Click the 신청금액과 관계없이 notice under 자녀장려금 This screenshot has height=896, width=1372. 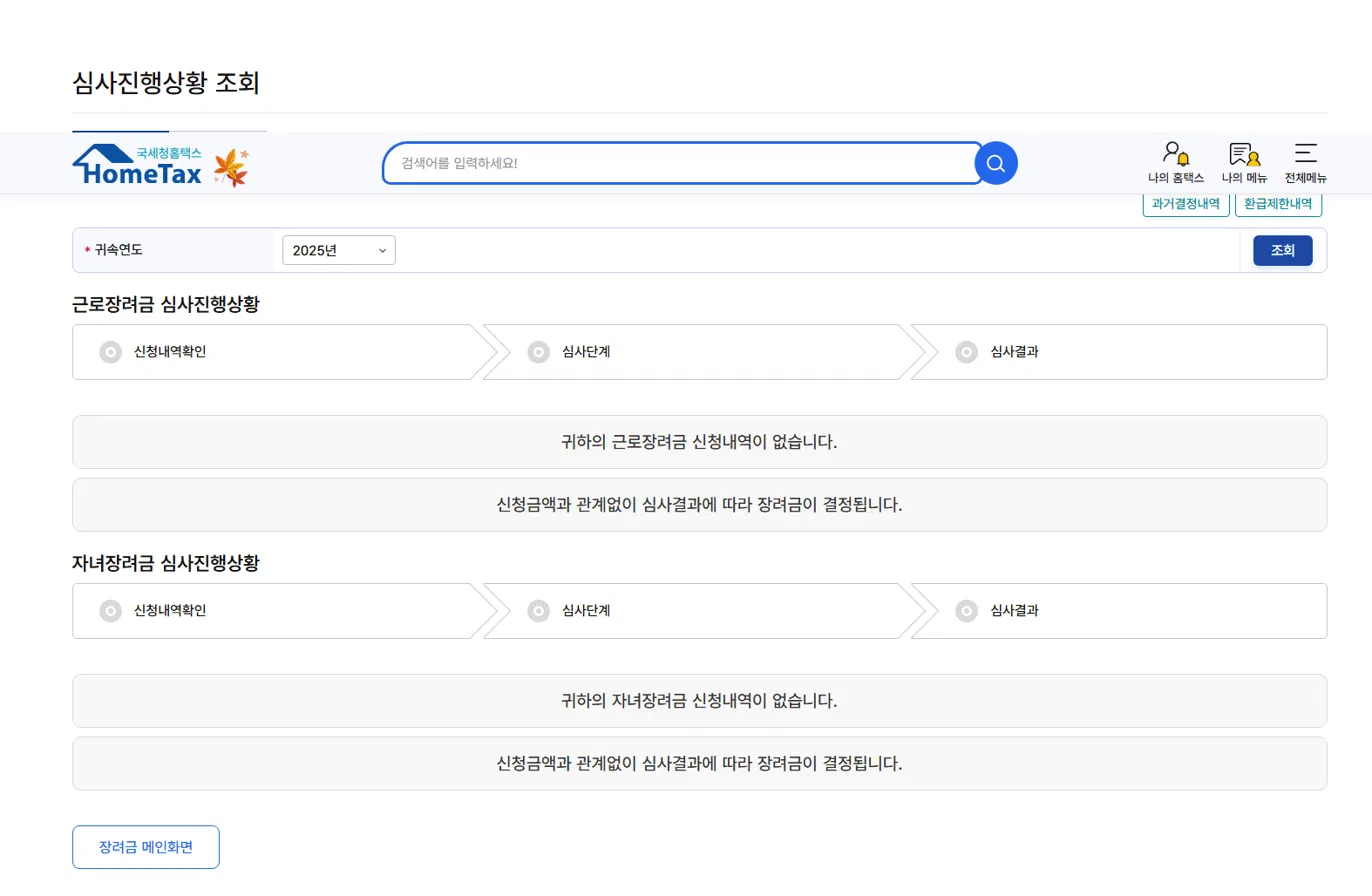tap(700, 764)
